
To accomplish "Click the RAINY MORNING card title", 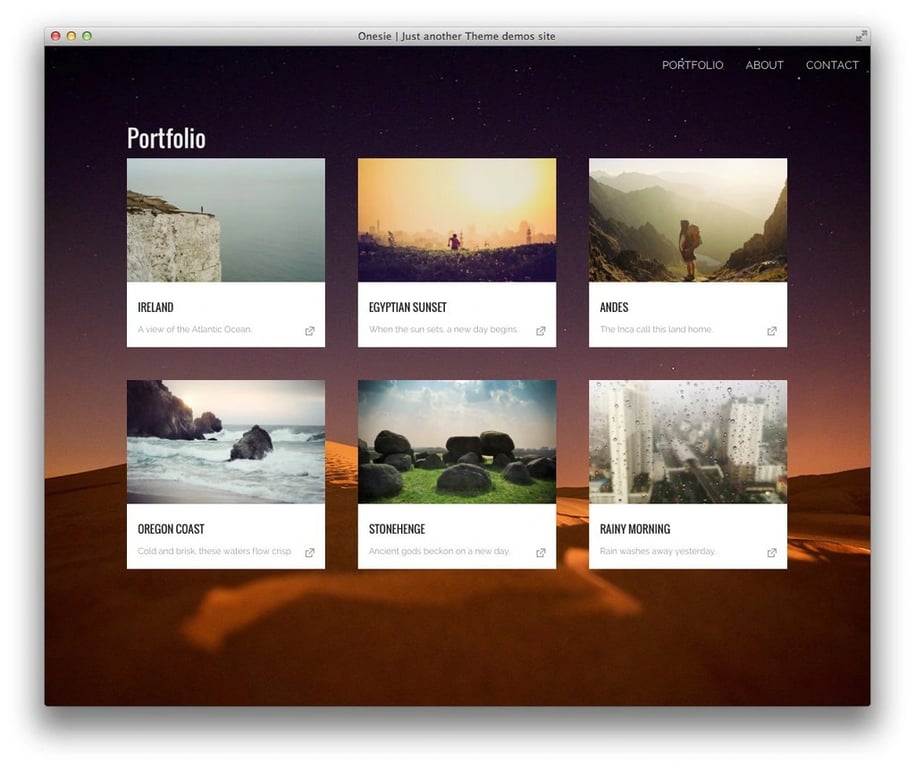I will coord(634,529).
